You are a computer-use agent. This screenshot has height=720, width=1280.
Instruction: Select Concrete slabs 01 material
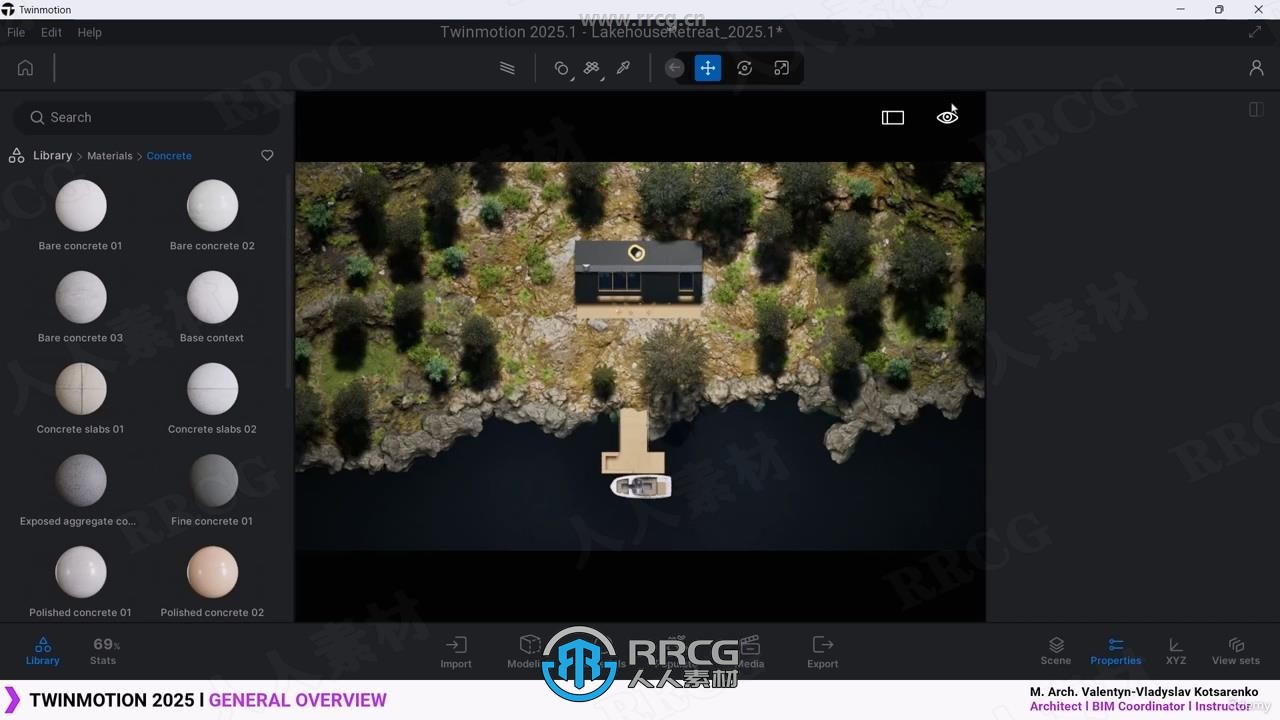pyautogui.click(x=81, y=388)
